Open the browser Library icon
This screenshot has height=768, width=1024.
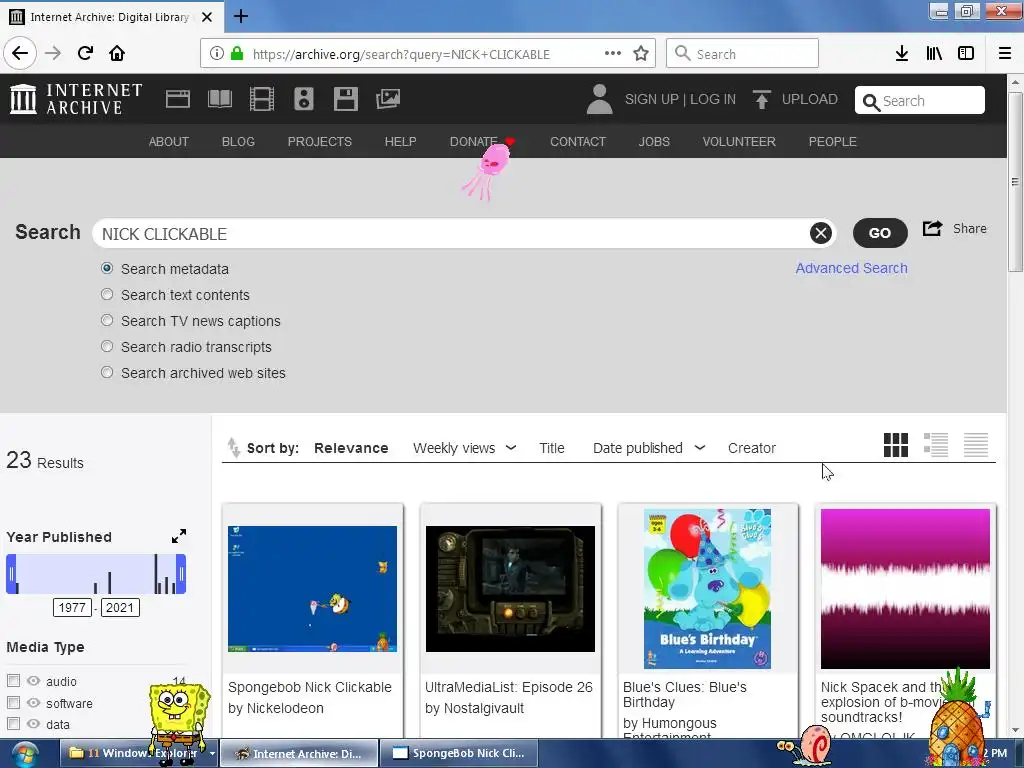(934, 54)
